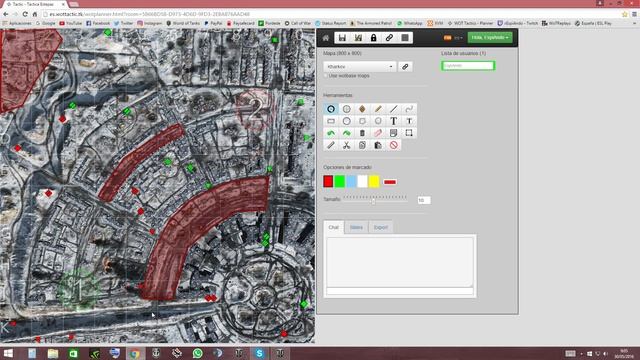Screen dimensions: 640x360
Task: Click the home icon in planner header
Action: click(x=326, y=38)
